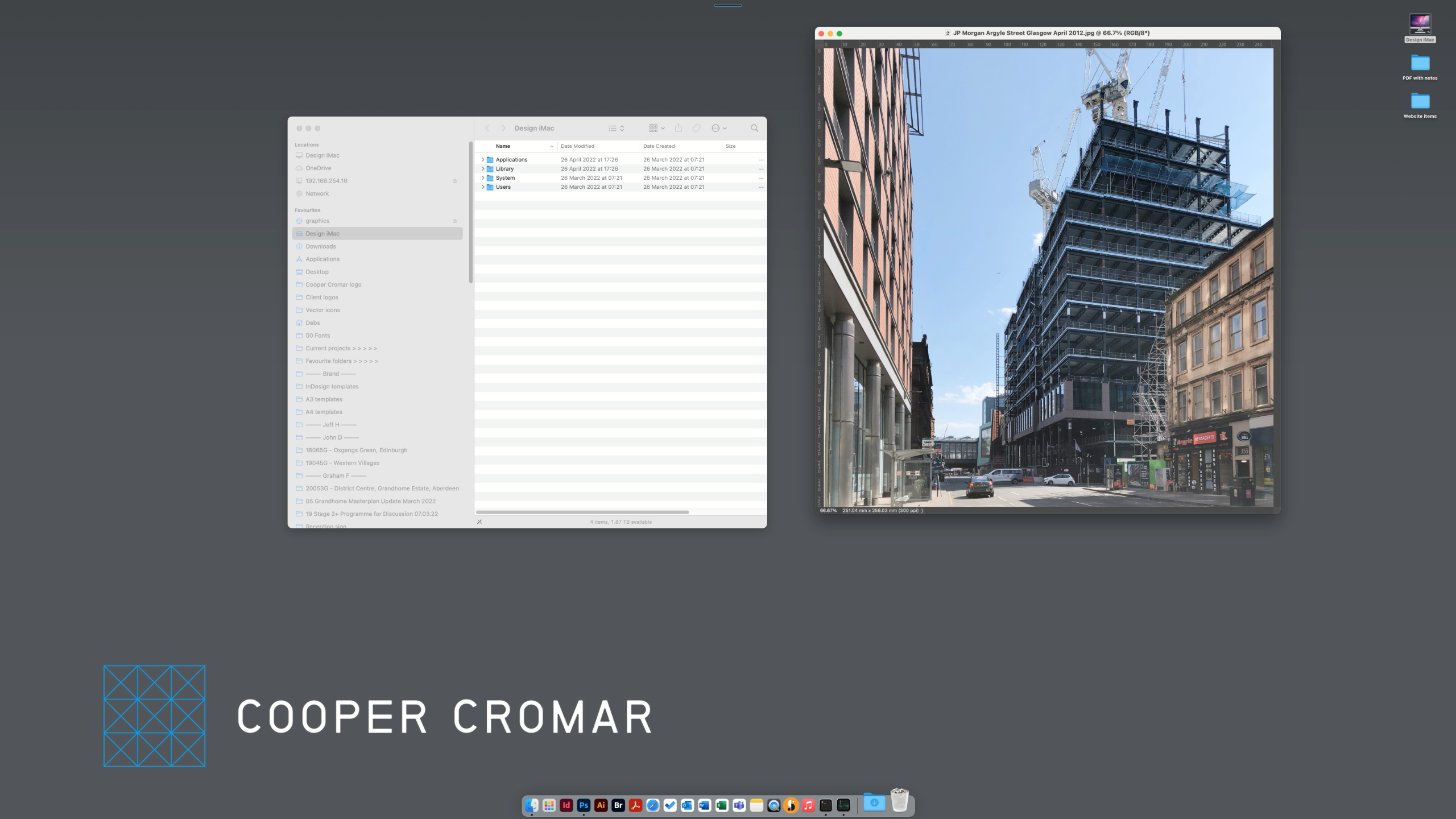Expand the Applications folder disclosure triangle

483,160
